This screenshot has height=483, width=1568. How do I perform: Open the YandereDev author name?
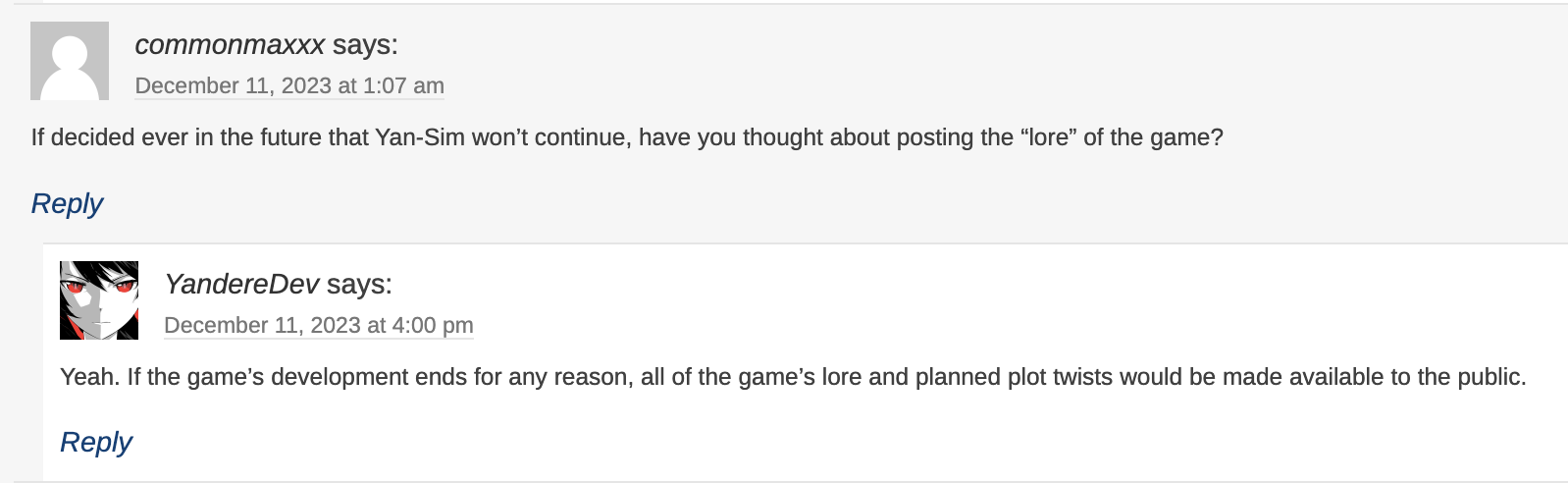point(241,285)
